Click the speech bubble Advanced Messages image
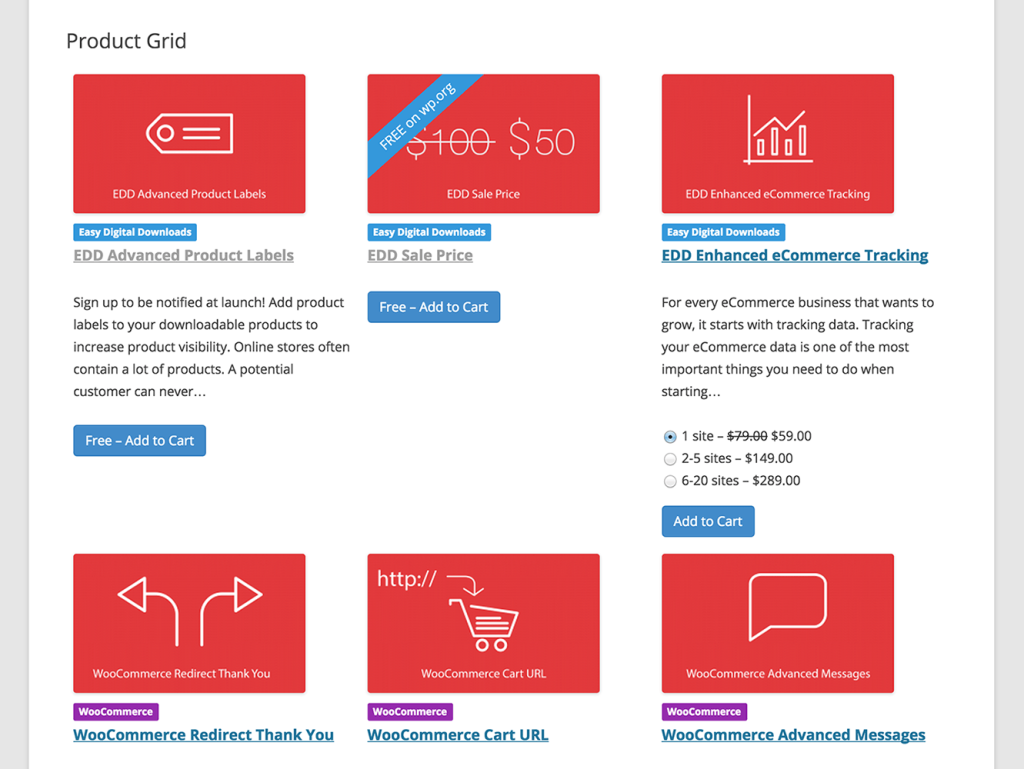The height and width of the screenshot is (769, 1024). pos(777,623)
